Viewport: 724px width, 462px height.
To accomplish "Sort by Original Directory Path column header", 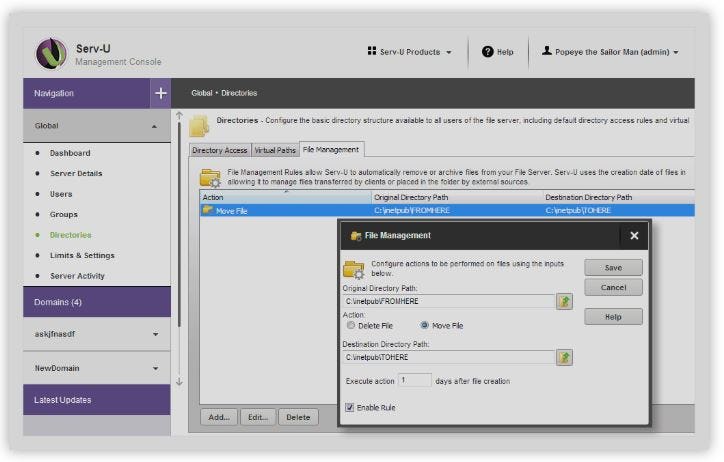I will coord(457,197).
